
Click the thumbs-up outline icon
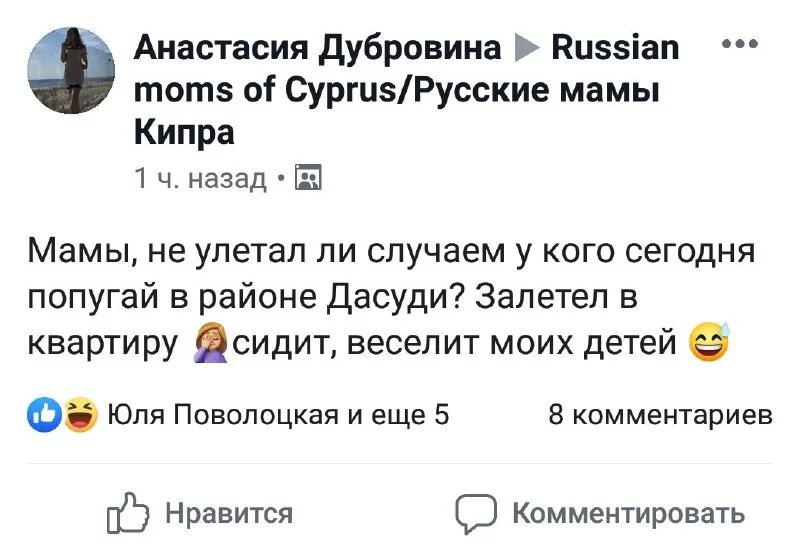pos(127,515)
